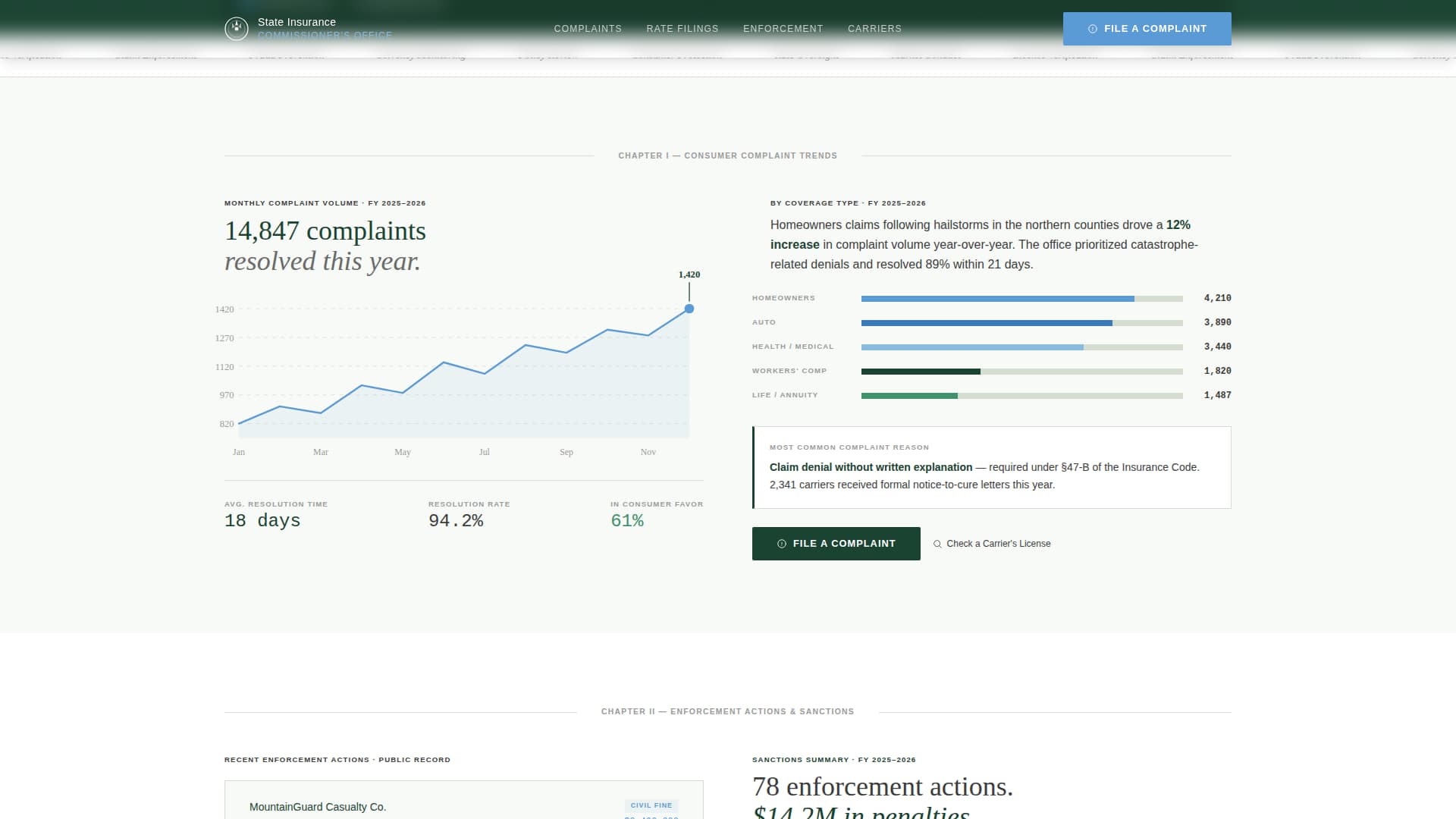Click the "resolved this year." subheading
The width and height of the screenshot is (1456, 819).
click(322, 261)
